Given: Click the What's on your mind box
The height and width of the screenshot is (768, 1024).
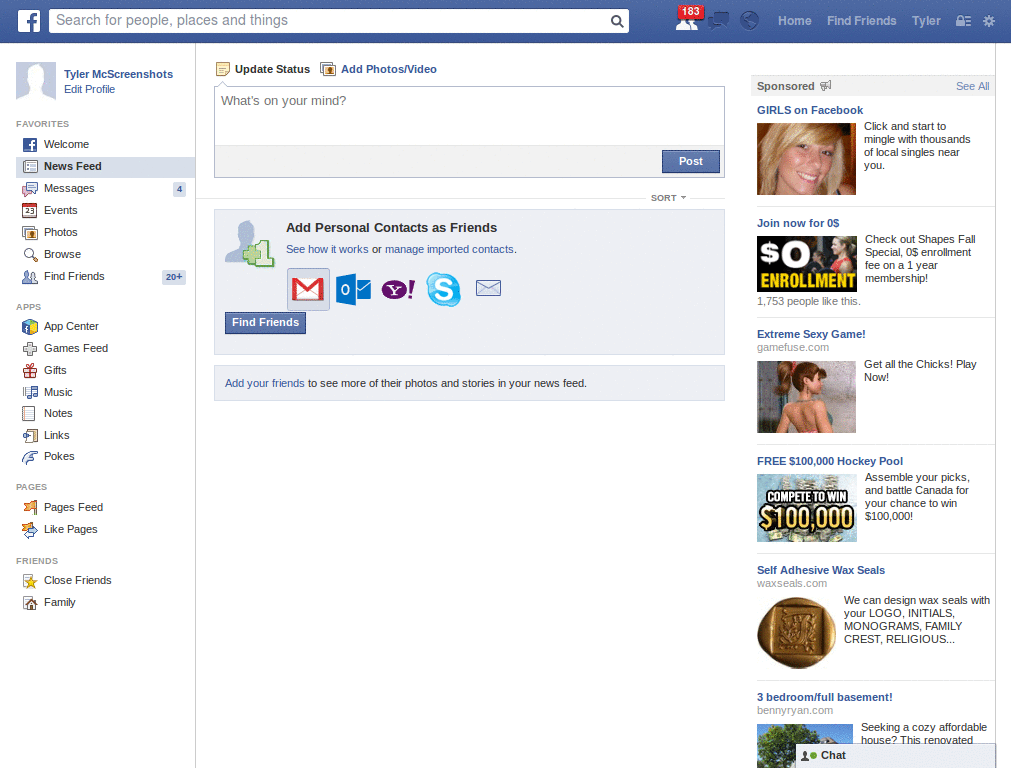Looking at the screenshot, I should click(x=469, y=116).
